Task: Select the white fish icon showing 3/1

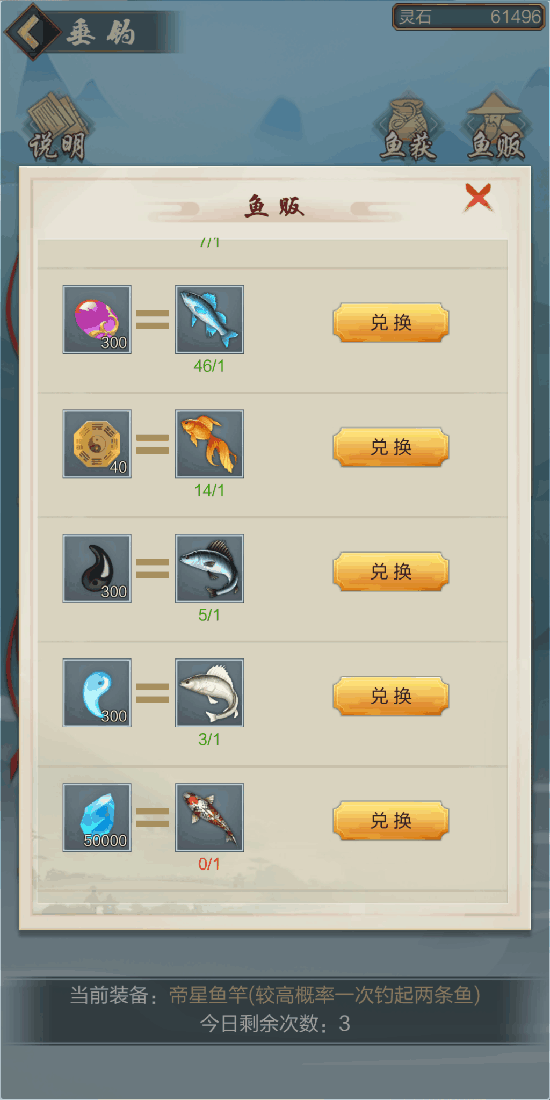Action: pyautogui.click(x=209, y=692)
